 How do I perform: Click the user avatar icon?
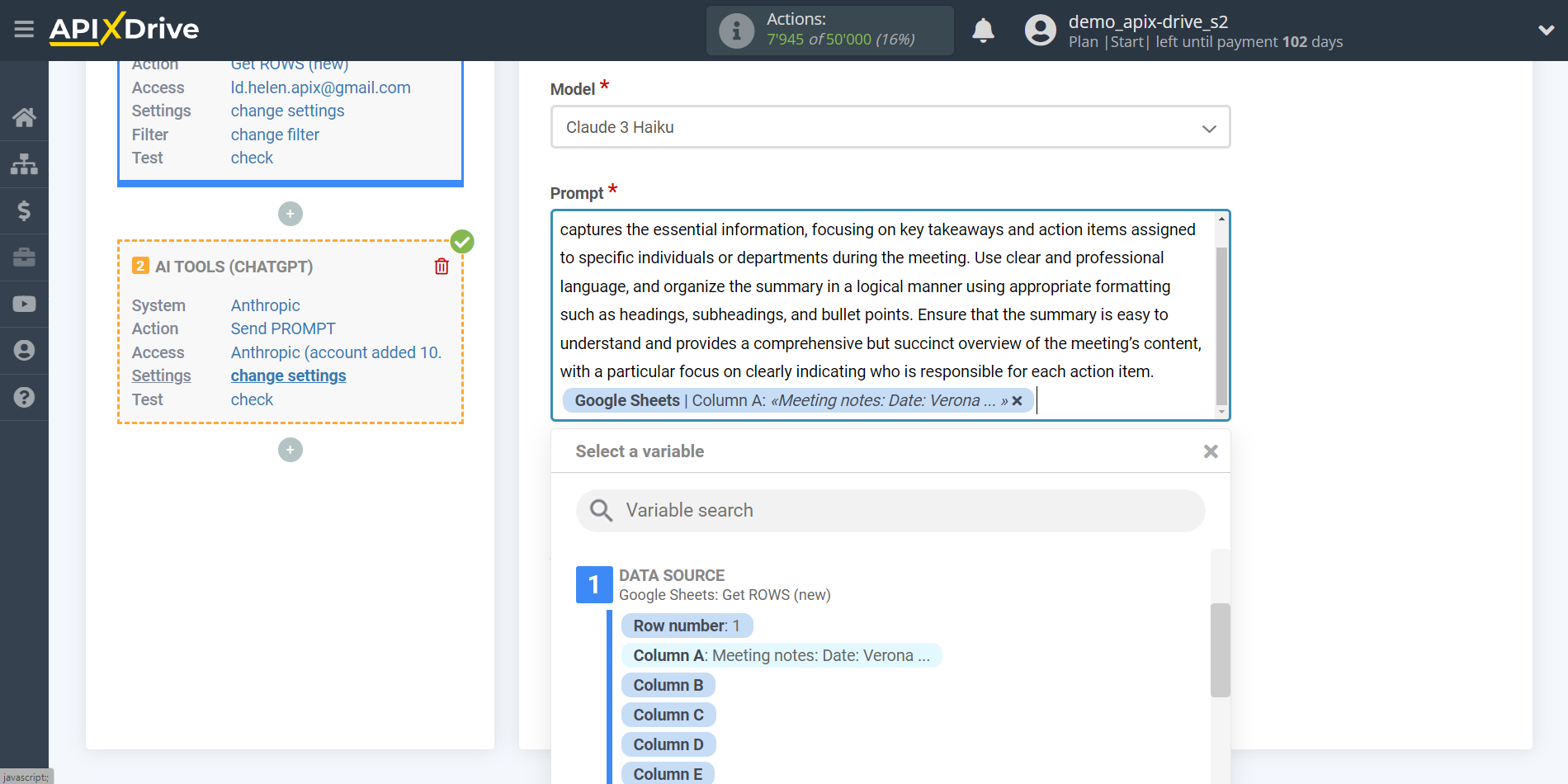click(1040, 31)
